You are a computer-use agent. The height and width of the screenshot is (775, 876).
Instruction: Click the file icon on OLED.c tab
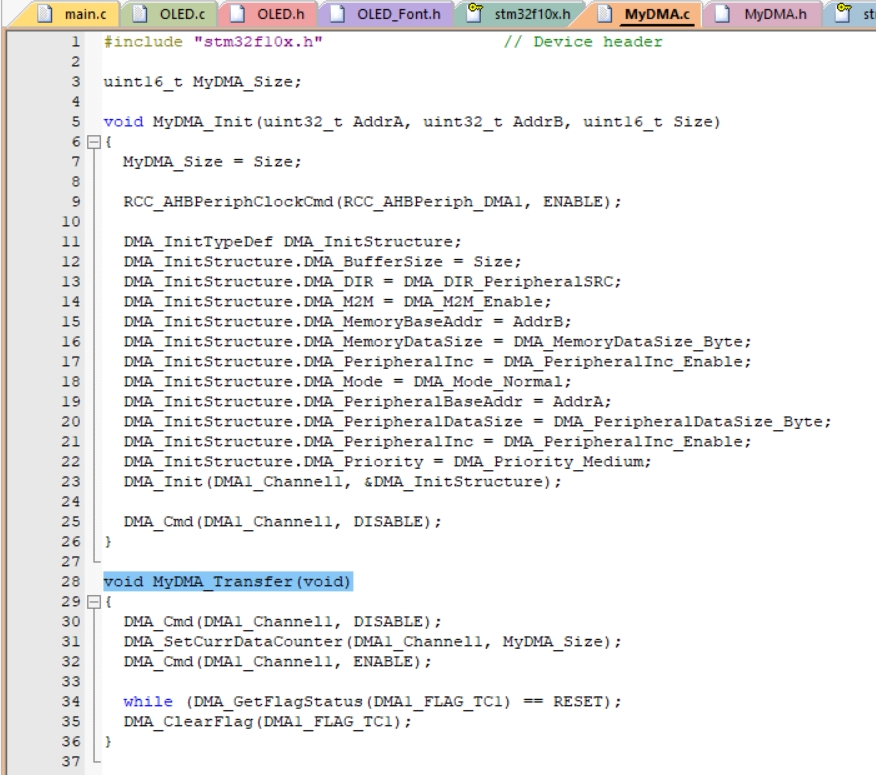pos(140,13)
